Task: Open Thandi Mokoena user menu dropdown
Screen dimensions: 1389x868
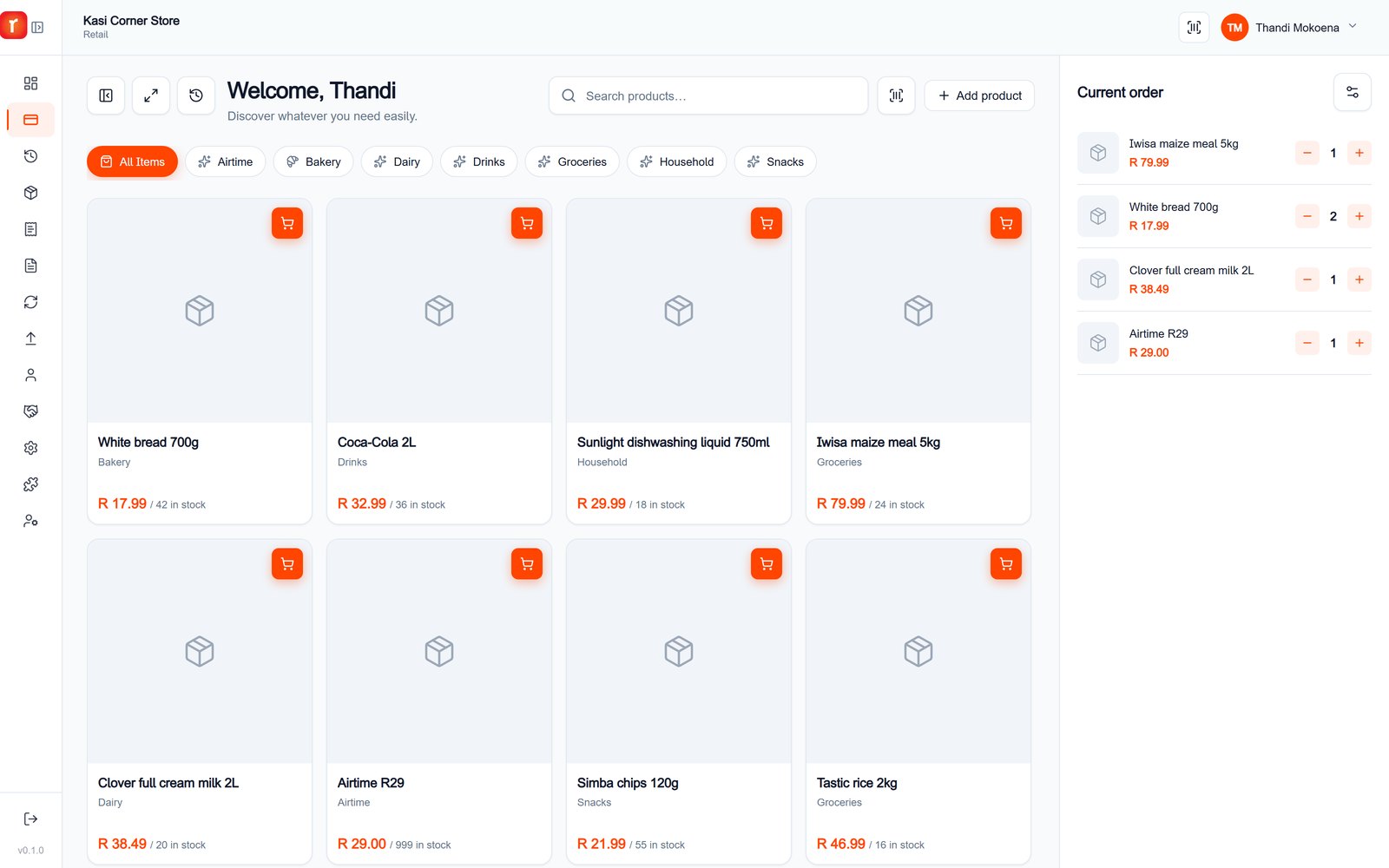Action: tap(1290, 27)
